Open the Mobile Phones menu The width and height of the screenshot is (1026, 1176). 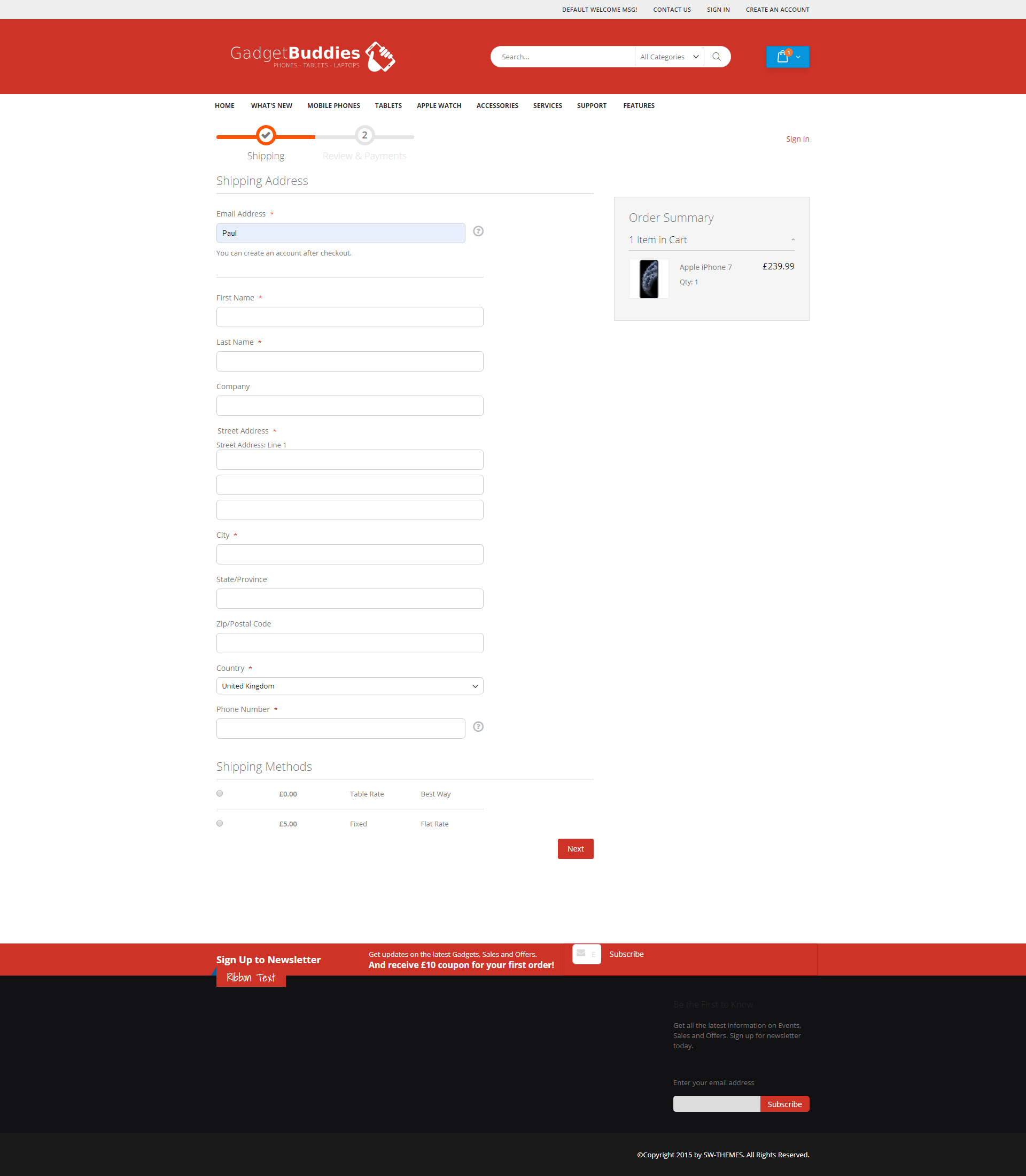tap(333, 105)
